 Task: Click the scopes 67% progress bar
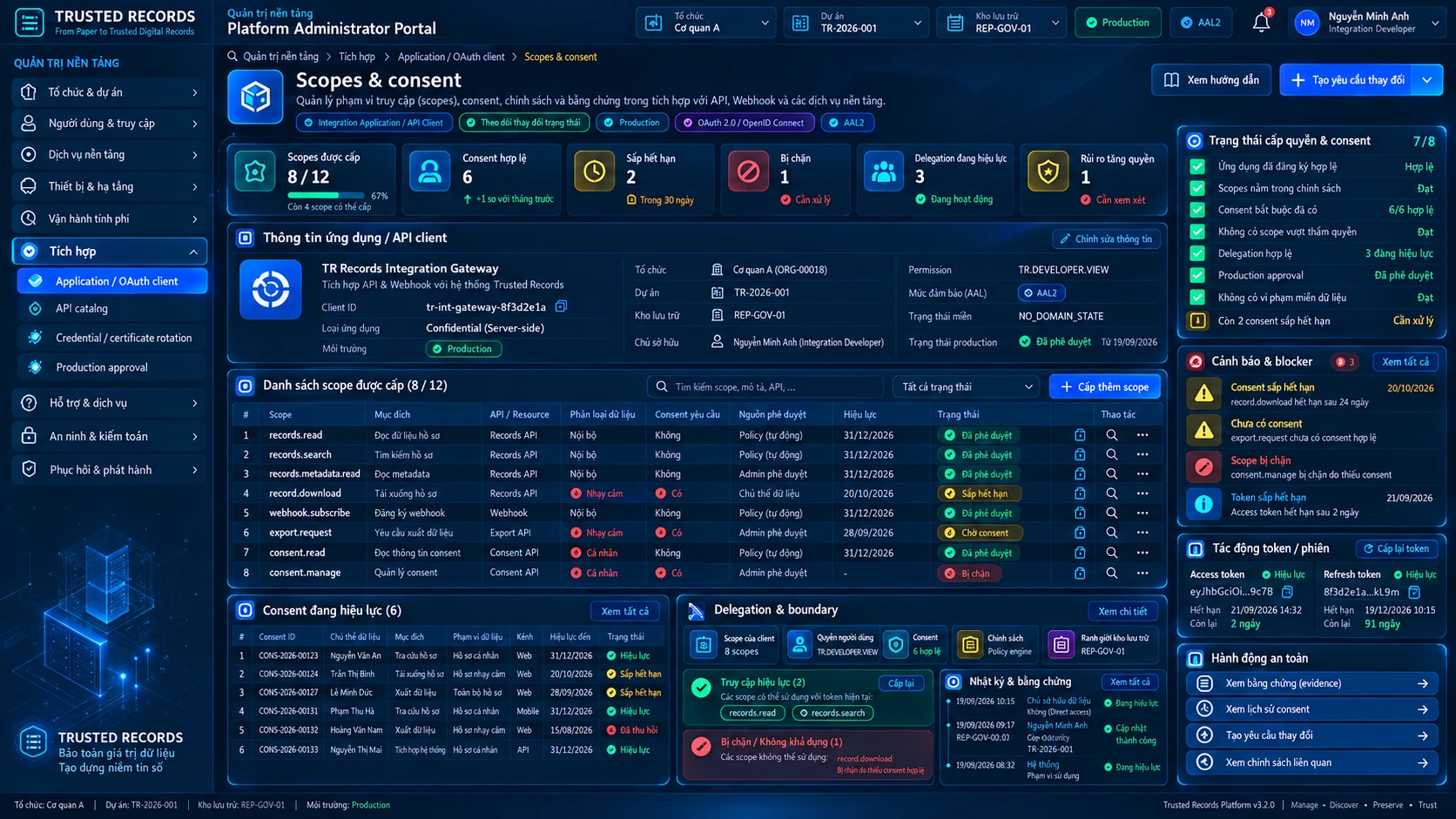point(326,196)
